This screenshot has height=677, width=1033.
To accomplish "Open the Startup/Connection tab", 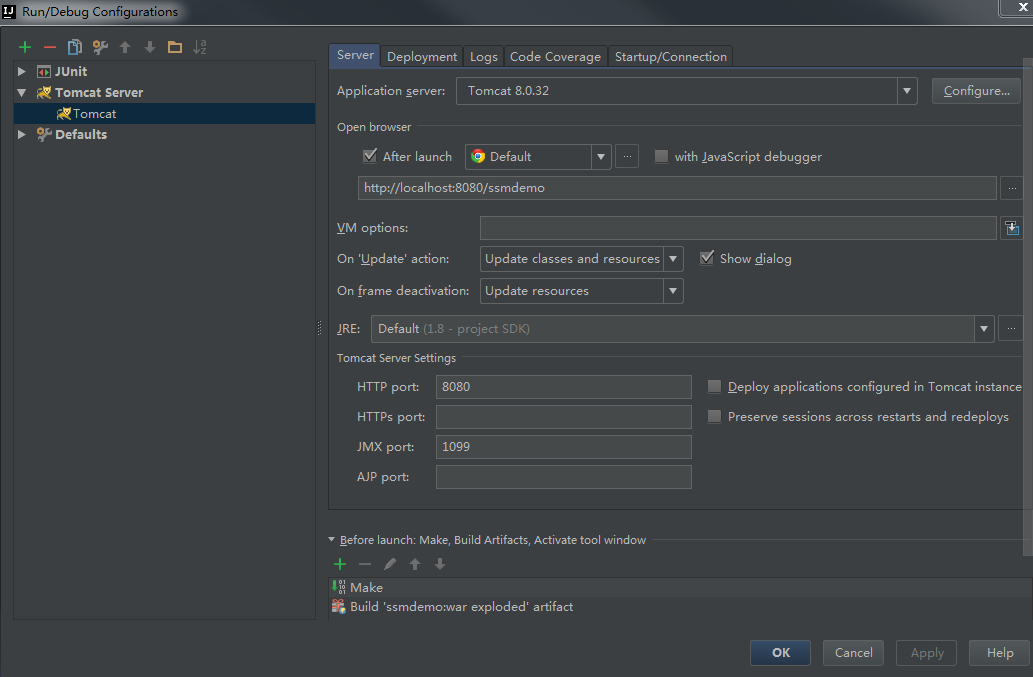I will [671, 57].
